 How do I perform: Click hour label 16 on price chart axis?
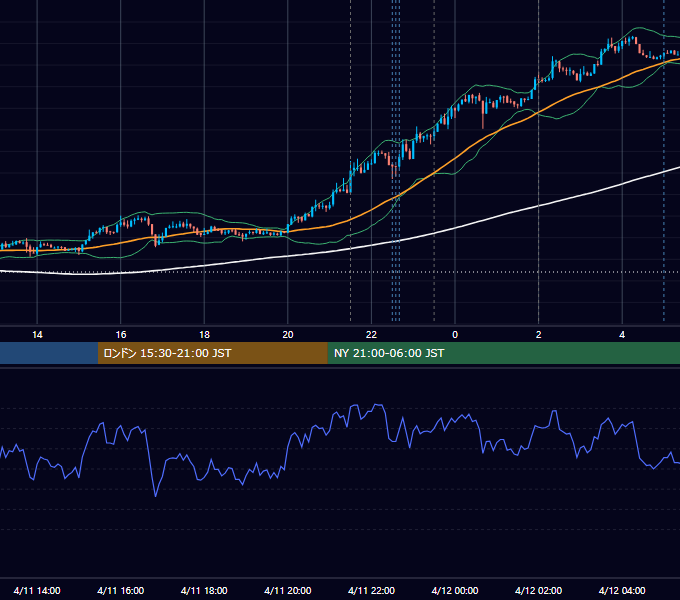[x=121, y=335]
